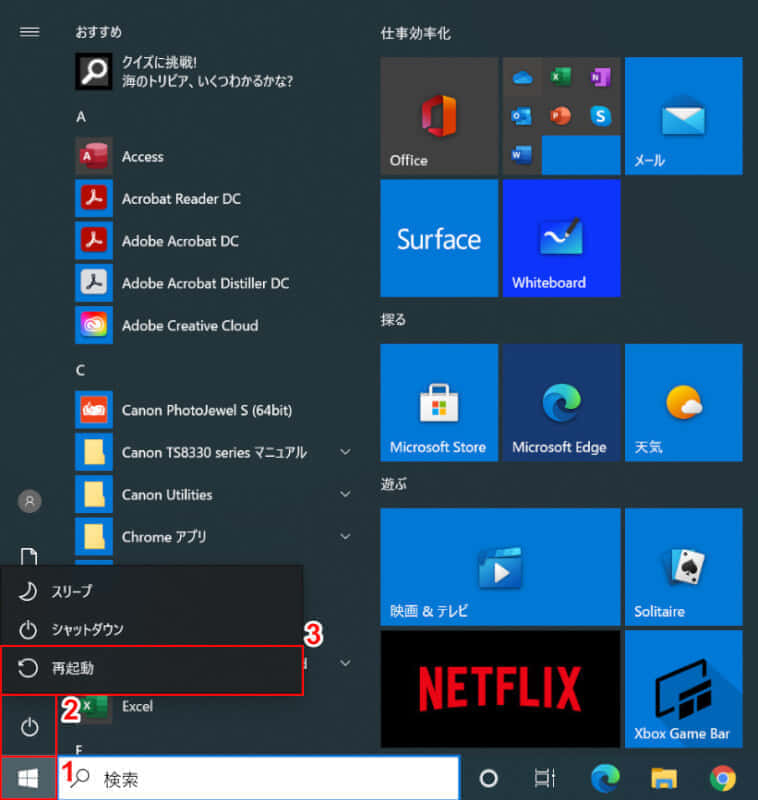Open the Microsoft Store tile
This screenshot has width=758, height=800.
point(439,403)
